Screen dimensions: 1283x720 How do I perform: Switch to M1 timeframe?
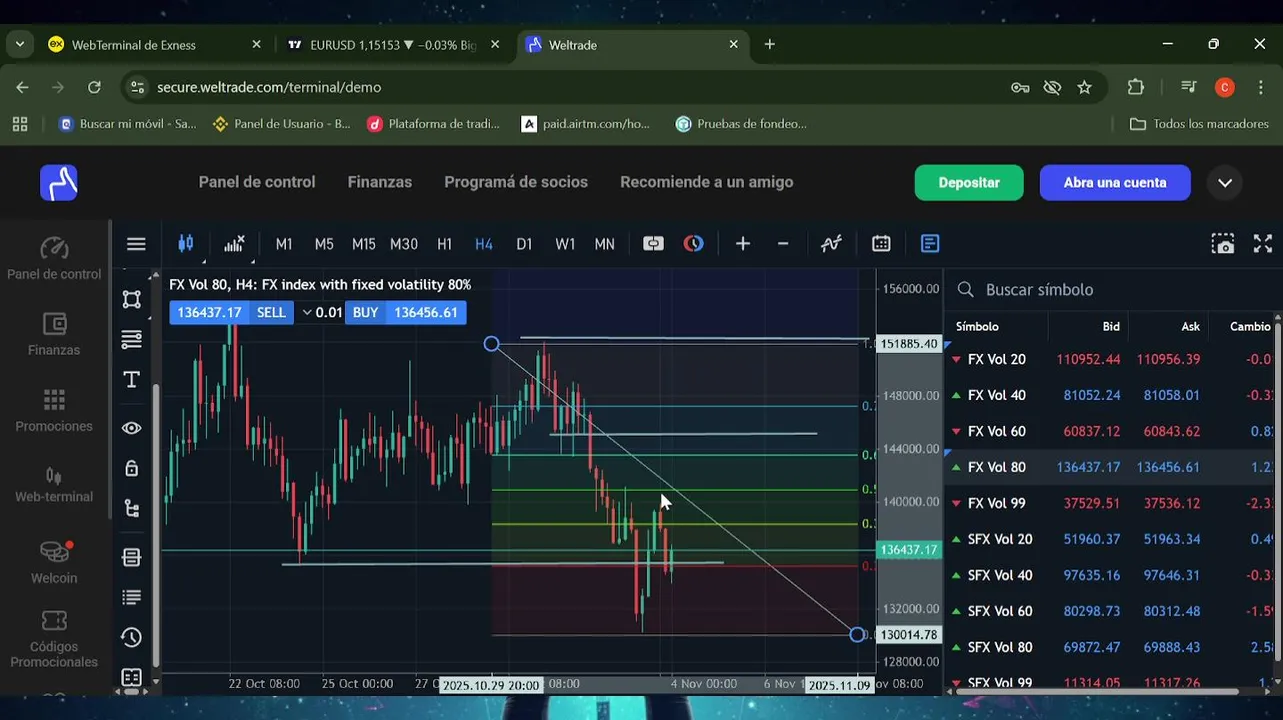(284, 244)
